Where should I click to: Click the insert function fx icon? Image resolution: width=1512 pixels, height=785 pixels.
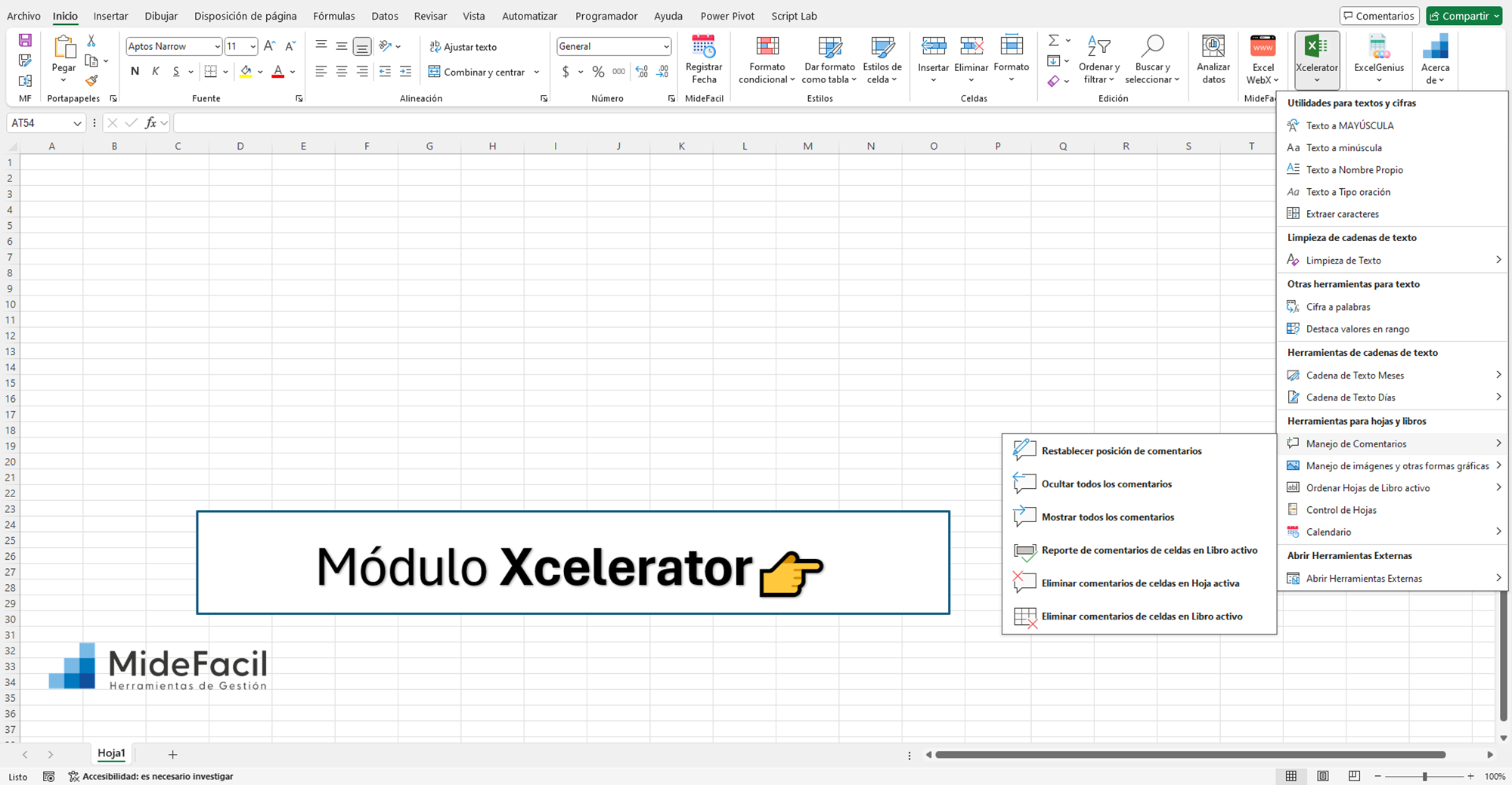click(x=150, y=122)
